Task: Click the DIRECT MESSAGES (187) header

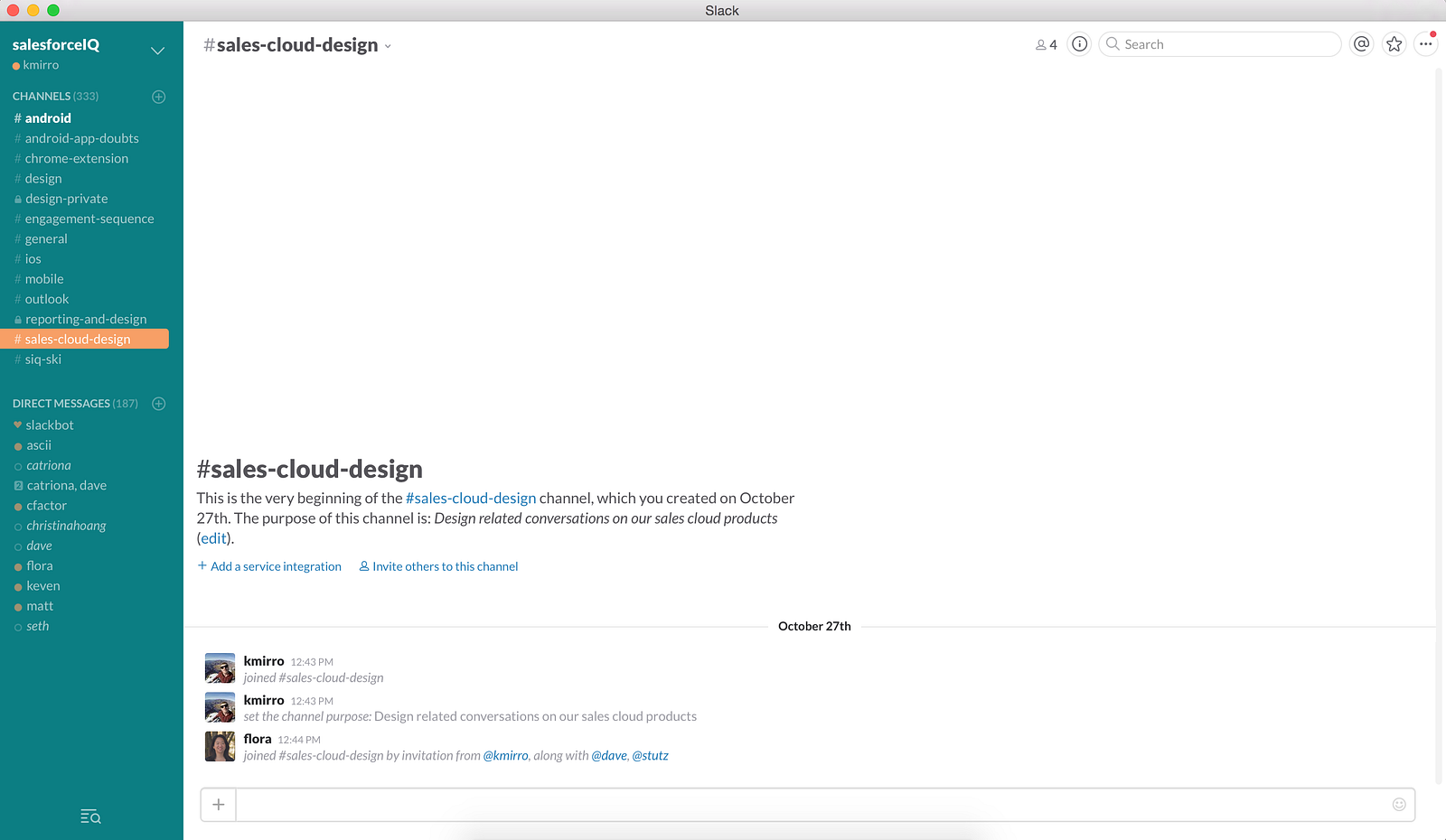Action: [x=75, y=404]
